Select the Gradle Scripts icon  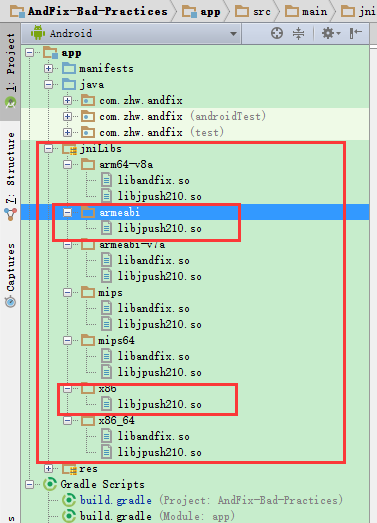[50, 484]
